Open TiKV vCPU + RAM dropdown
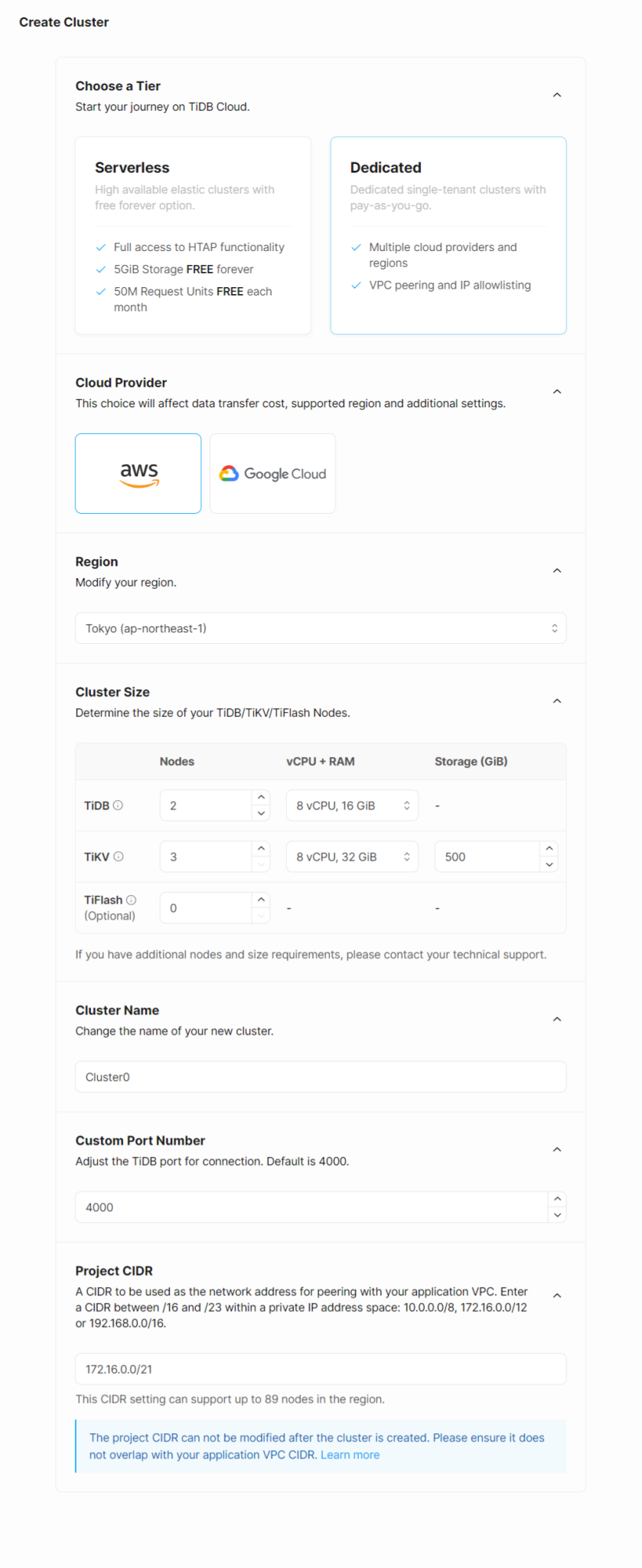 tap(352, 857)
